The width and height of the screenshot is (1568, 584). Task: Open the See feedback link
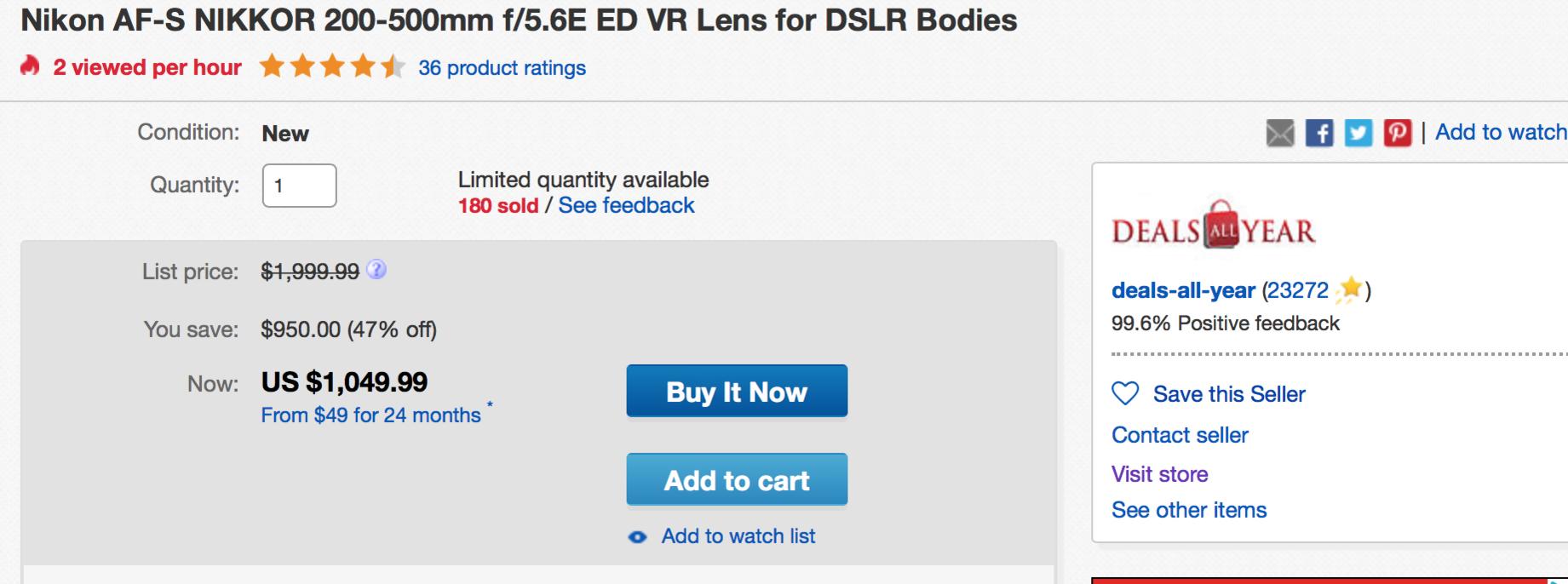click(626, 206)
